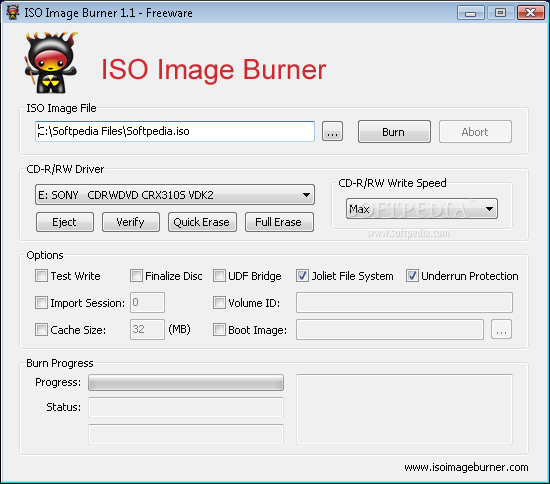Image resolution: width=550 pixels, height=484 pixels.
Task: Click Full Erase button
Action: (279, 222)
